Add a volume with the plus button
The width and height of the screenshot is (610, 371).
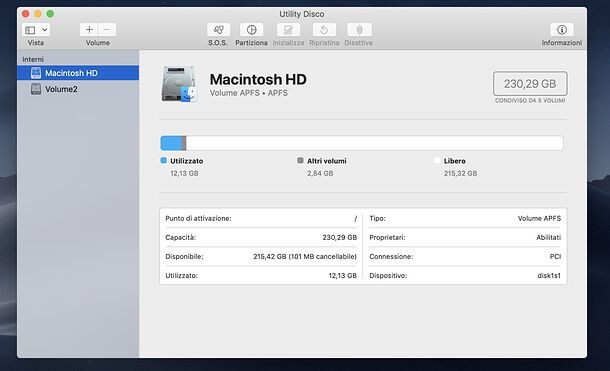pyautogui.click(x=89, y=30)
